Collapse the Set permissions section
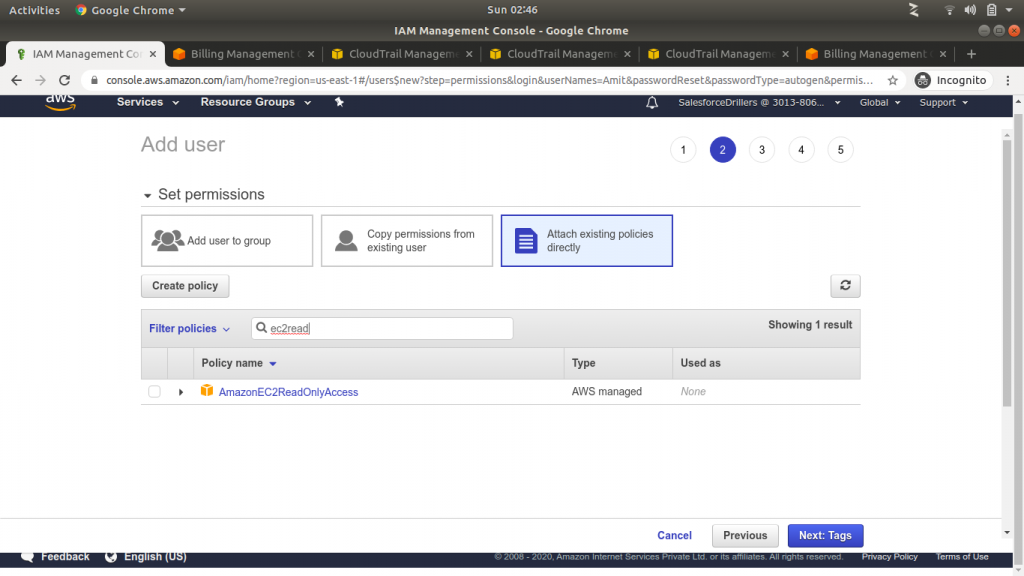1024x576 pixels. [x=147, y=195]
